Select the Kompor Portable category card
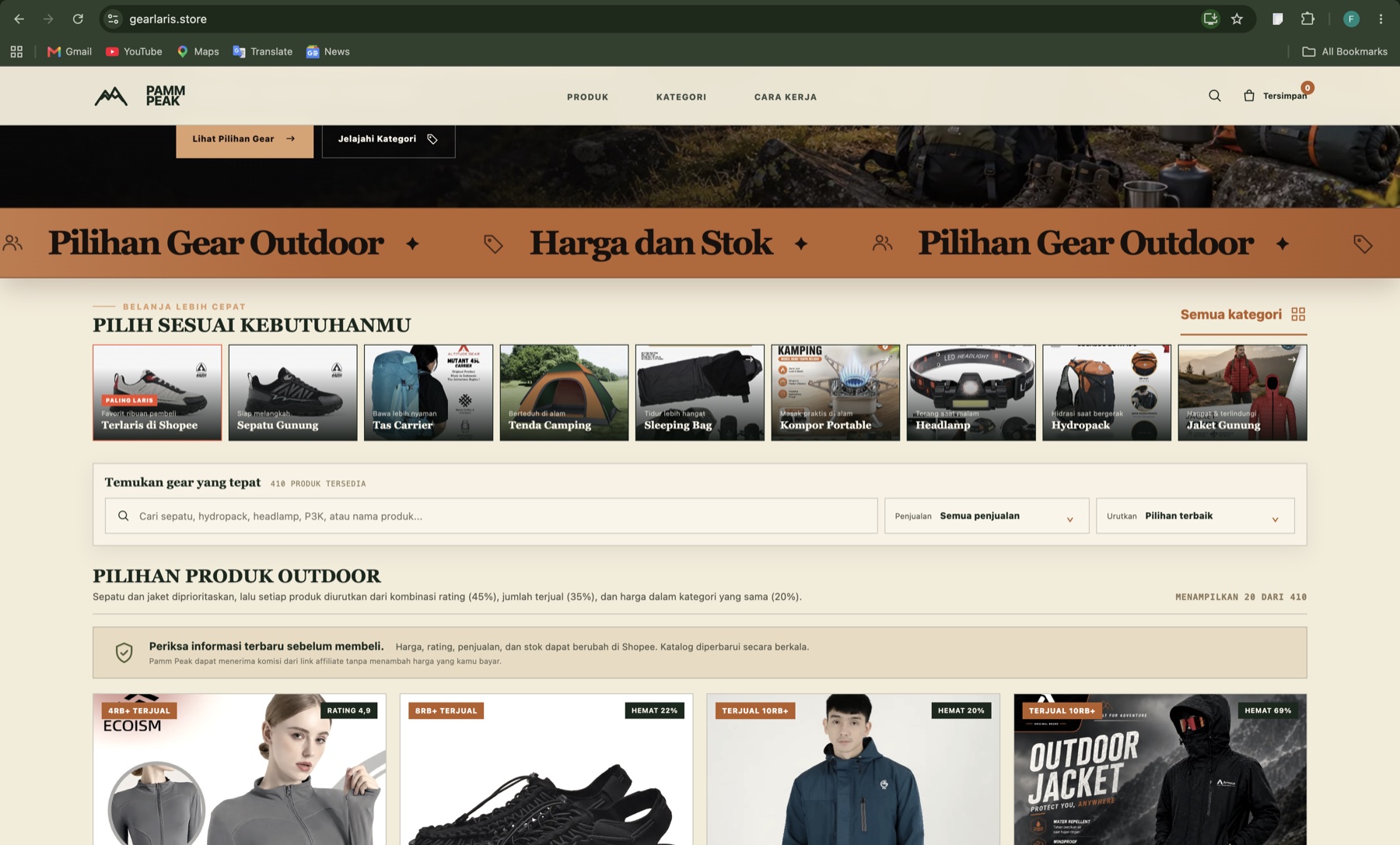This screenshot has height=845, width=1400. pyautogui.click(x=835, y=393)
